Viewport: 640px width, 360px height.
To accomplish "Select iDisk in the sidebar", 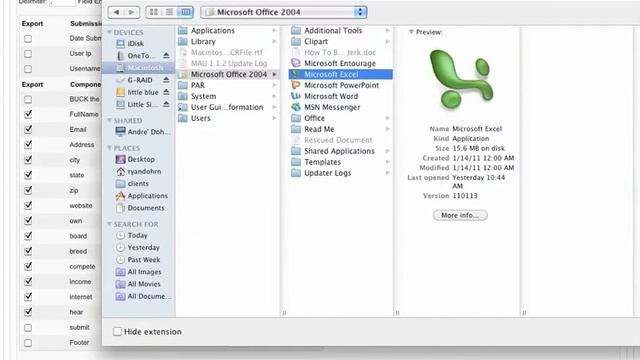I will click(135, 43).
